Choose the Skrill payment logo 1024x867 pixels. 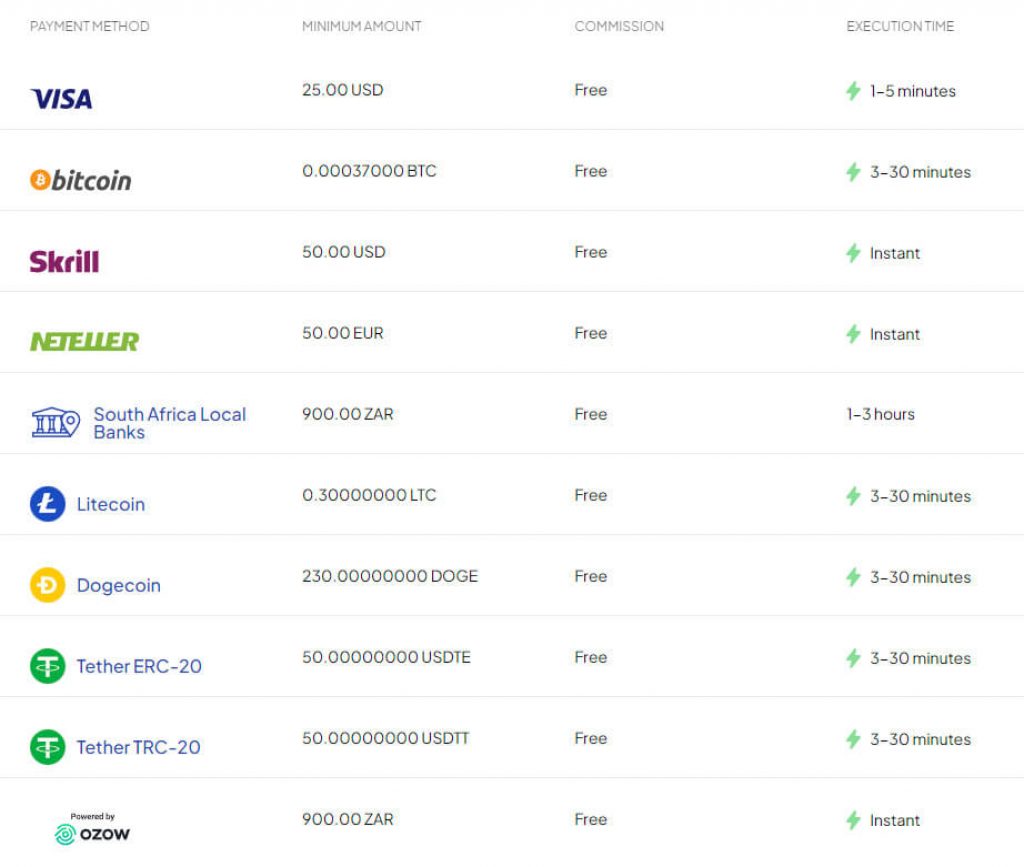pyautogui.click(x=64, y=261)
